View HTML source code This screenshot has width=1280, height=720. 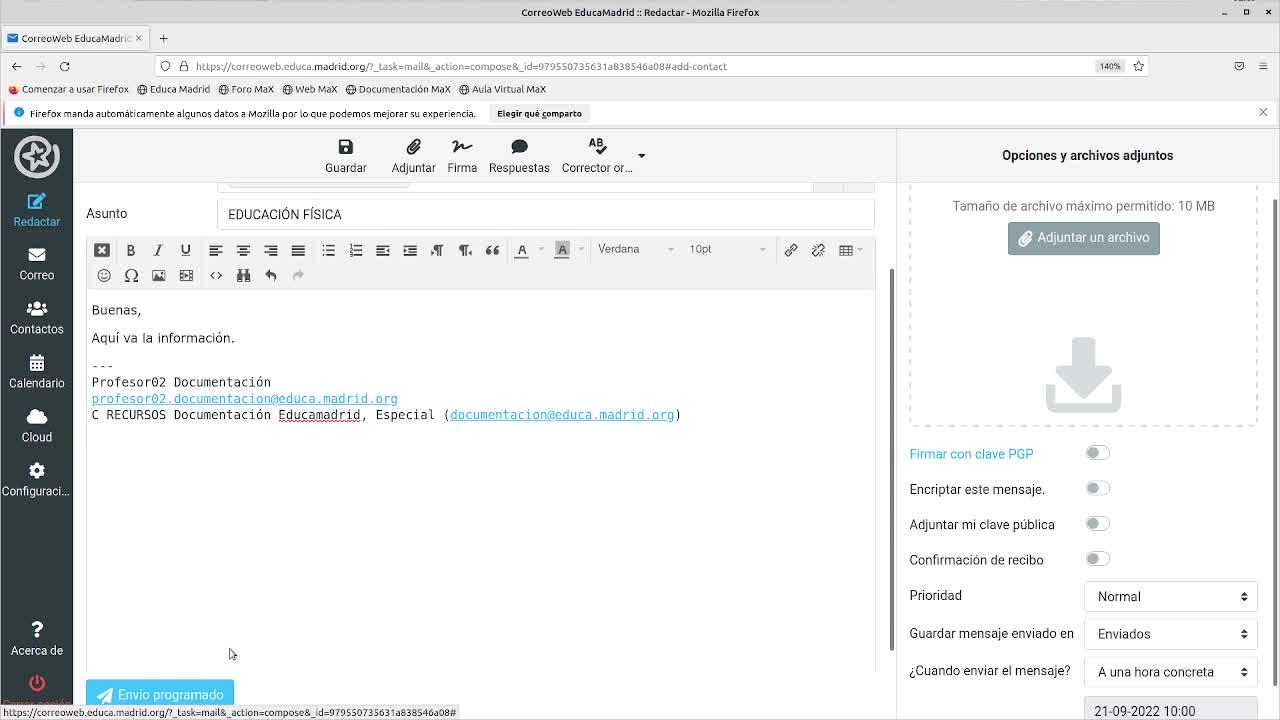tap(216, 275)
